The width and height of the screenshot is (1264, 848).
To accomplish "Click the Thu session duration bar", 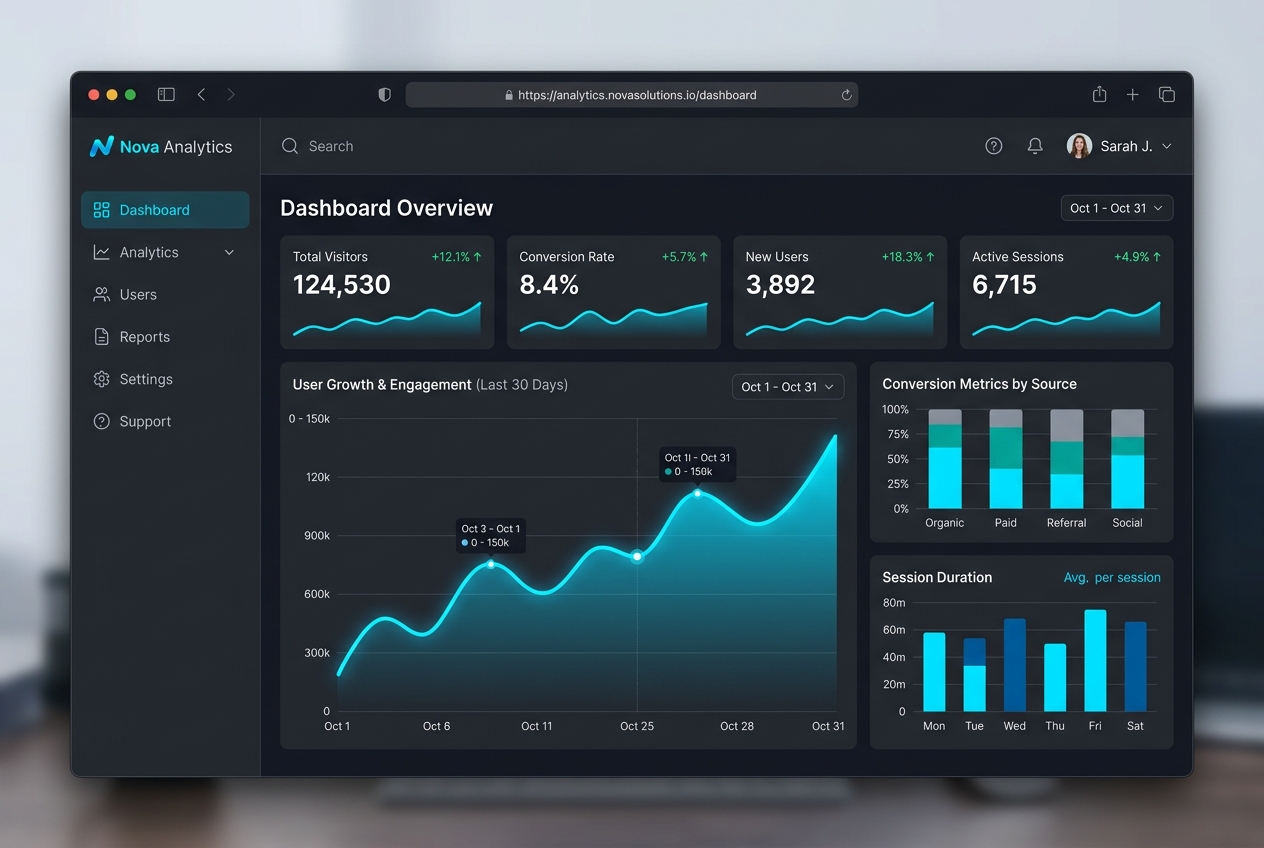I will coord(1055,678).
